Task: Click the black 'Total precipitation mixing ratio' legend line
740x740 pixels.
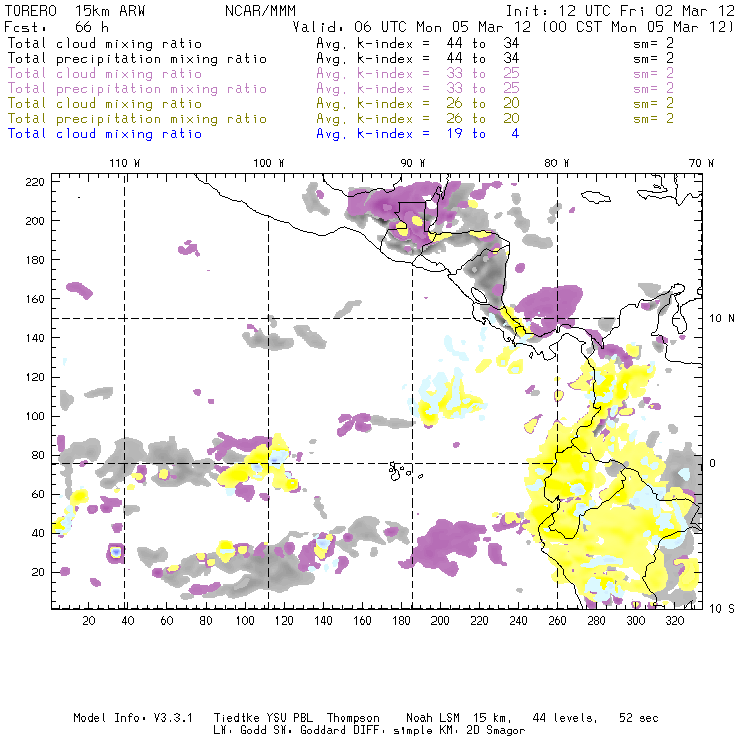Action: [137, 59]
